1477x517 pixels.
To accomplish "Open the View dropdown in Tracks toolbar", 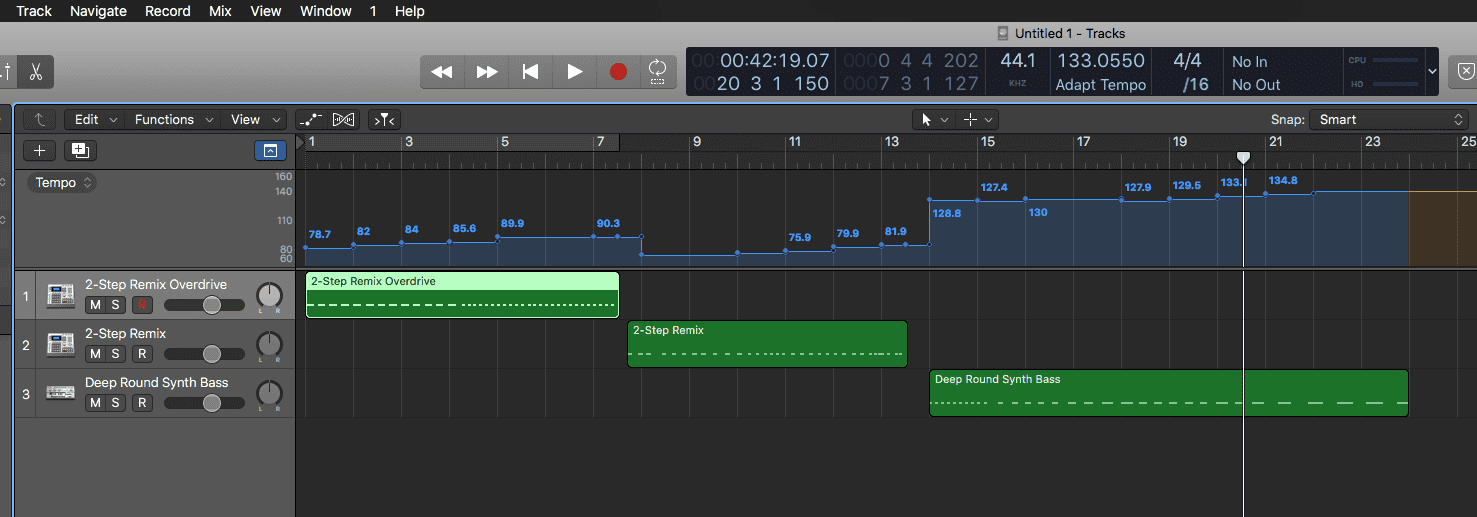I will pos(254,120).
